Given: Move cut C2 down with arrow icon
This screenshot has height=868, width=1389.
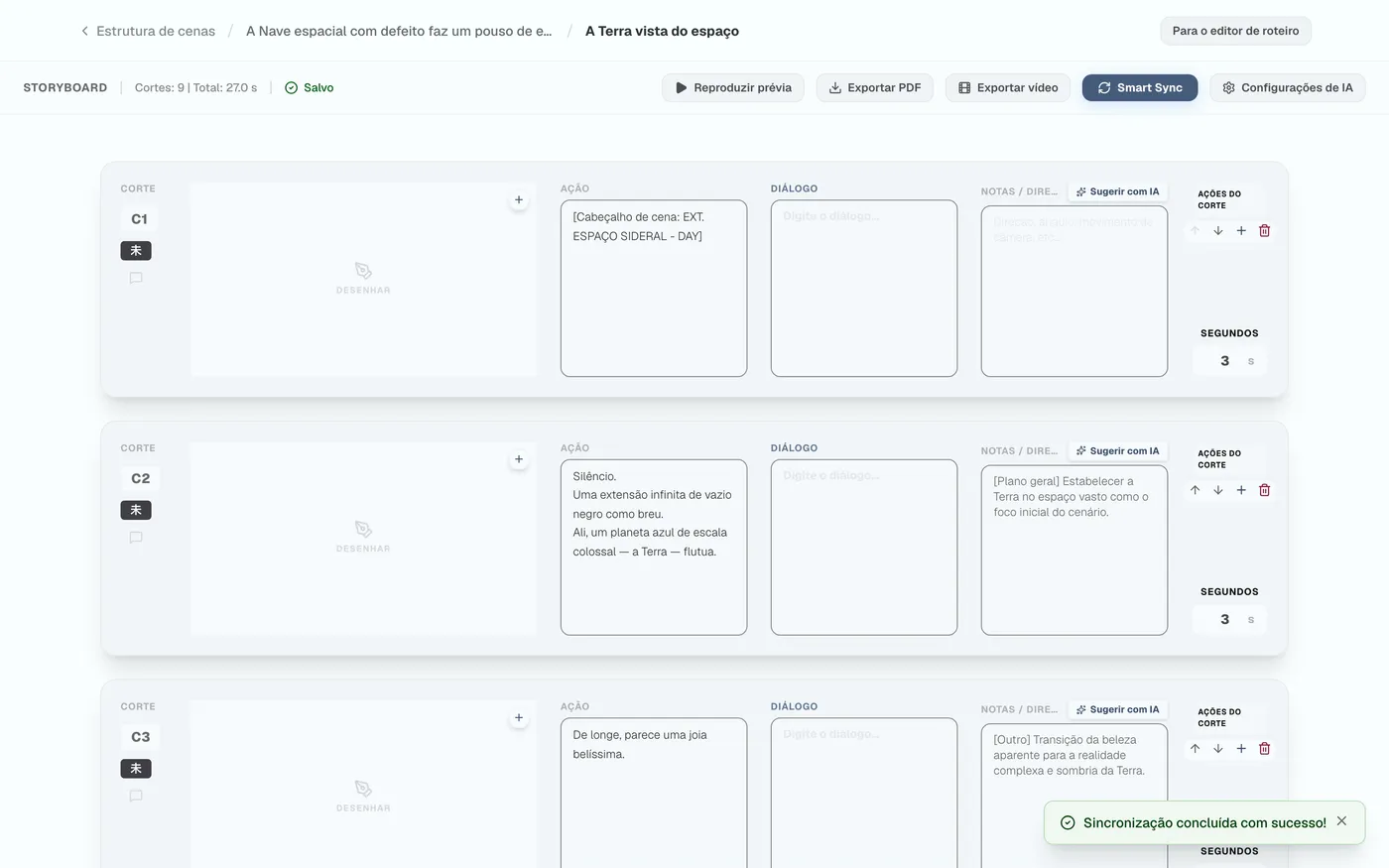Looking at the screenshot, I should tap(1218, 490).
